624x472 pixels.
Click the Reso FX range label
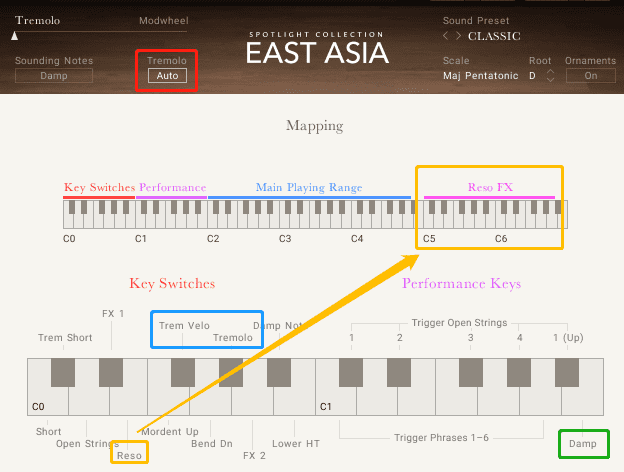[x=490, y=187]
